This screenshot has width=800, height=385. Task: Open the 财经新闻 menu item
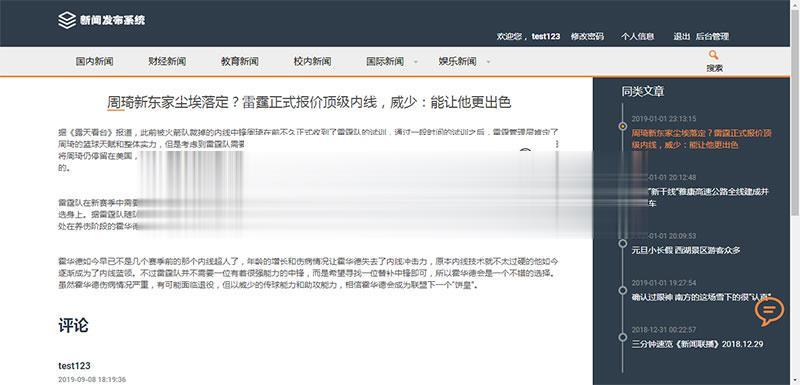167,62
